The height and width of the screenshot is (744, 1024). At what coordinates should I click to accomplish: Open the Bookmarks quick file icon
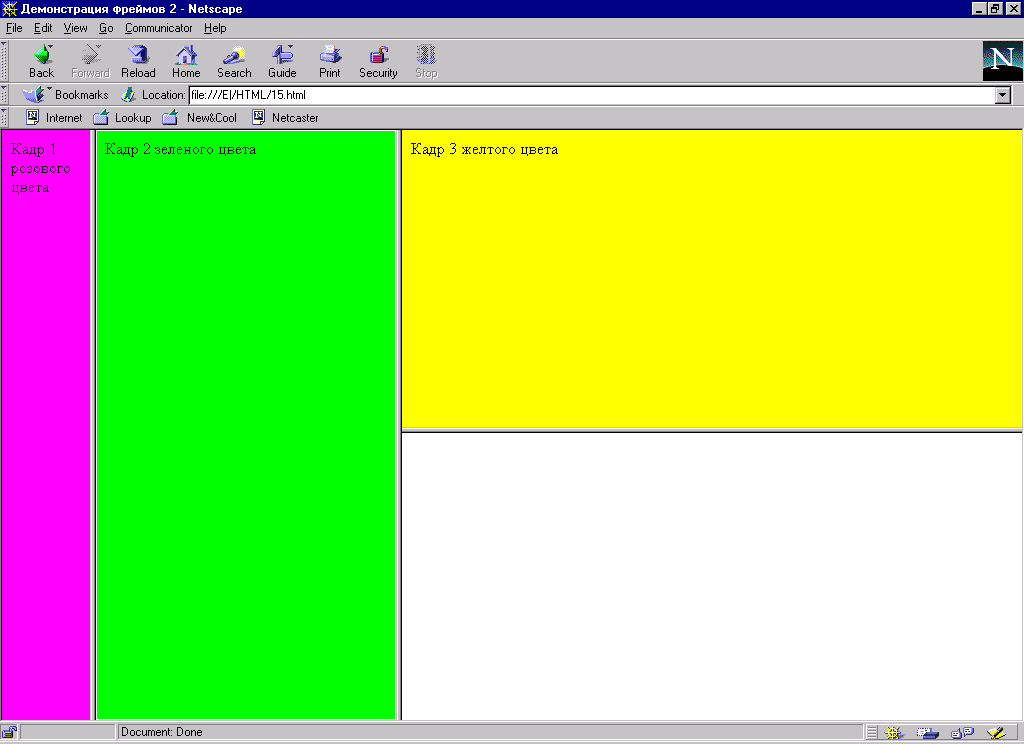click(x=34, y=95)
